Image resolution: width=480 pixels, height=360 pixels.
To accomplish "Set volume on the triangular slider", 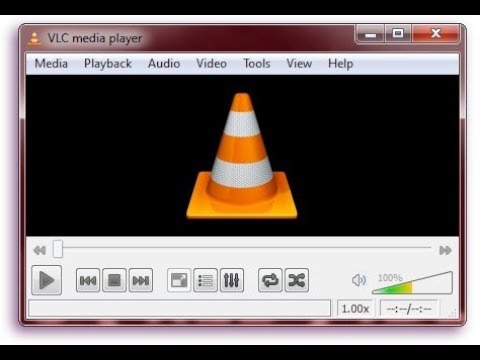I will [x=412, y=283].
